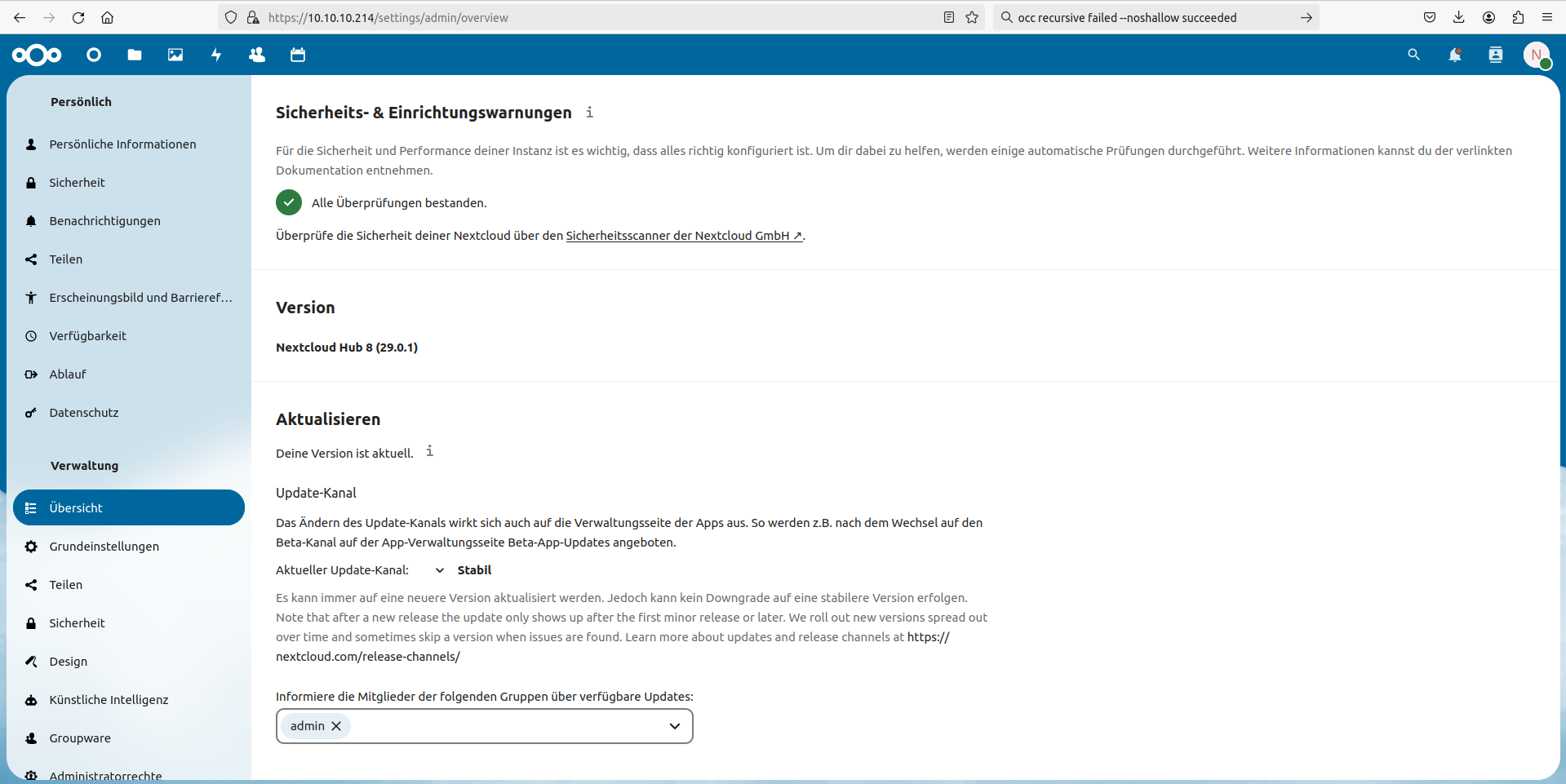1566x784 pixels.
Task: Click info icon beside Sicherheits- & Einrichtungswarnungen
Action: coord(589,113)
